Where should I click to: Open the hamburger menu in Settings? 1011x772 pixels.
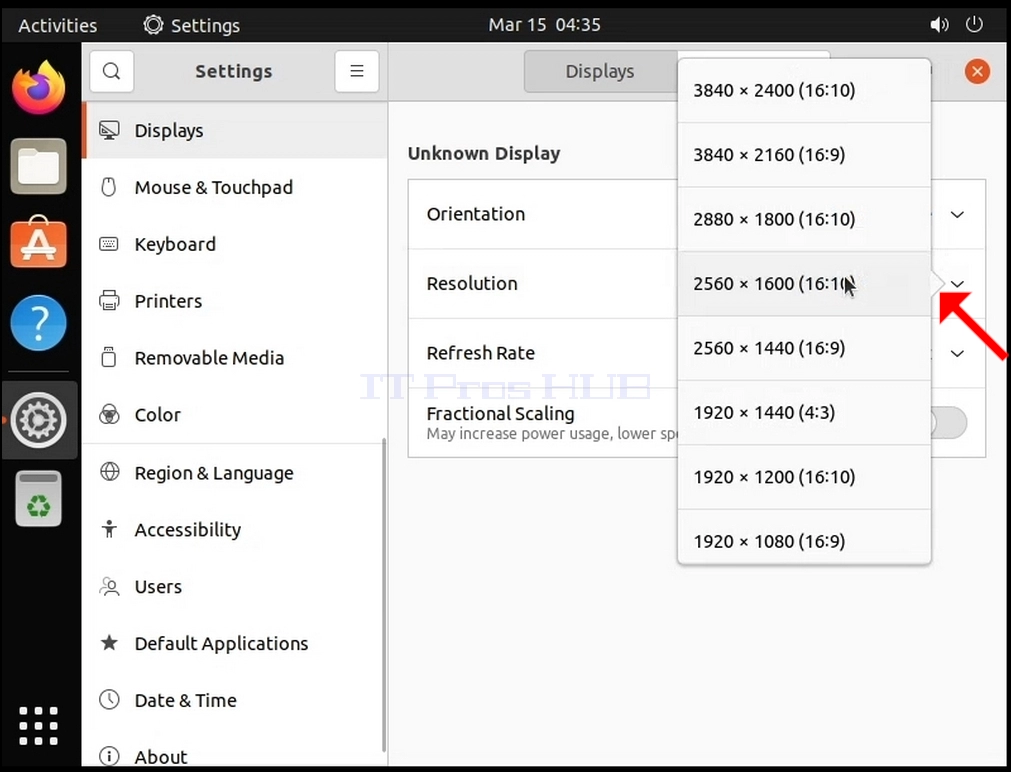[x=357, y=71]
